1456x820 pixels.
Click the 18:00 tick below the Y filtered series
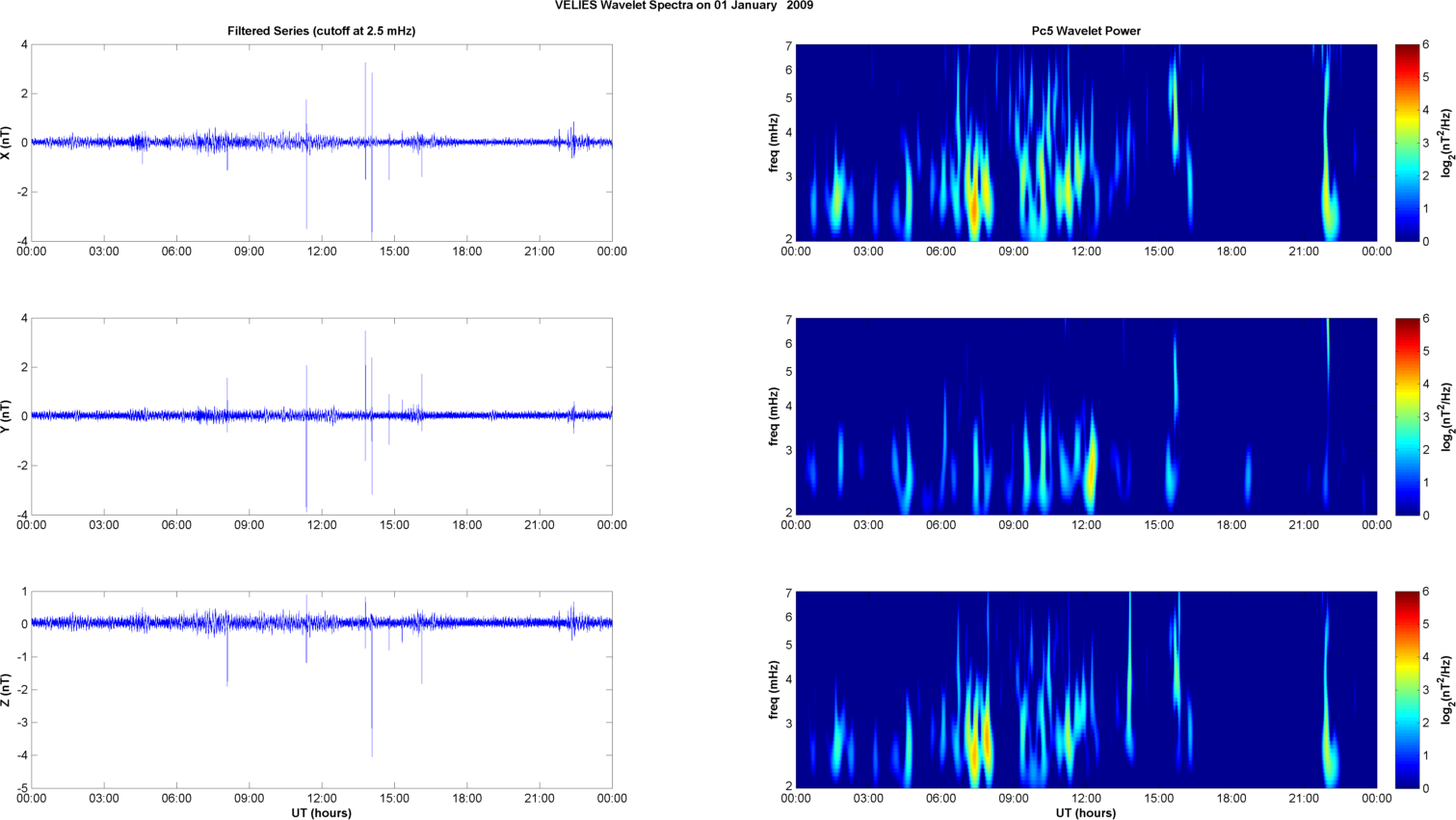coord(467,525)
